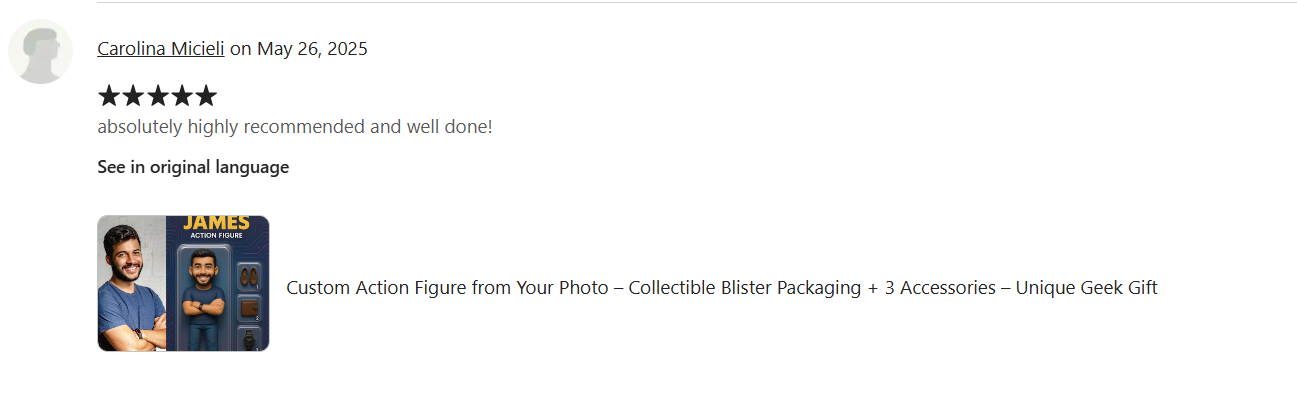Click the horizontal divider above the review
Screen dimensions: 1297x397
(697, 2)
